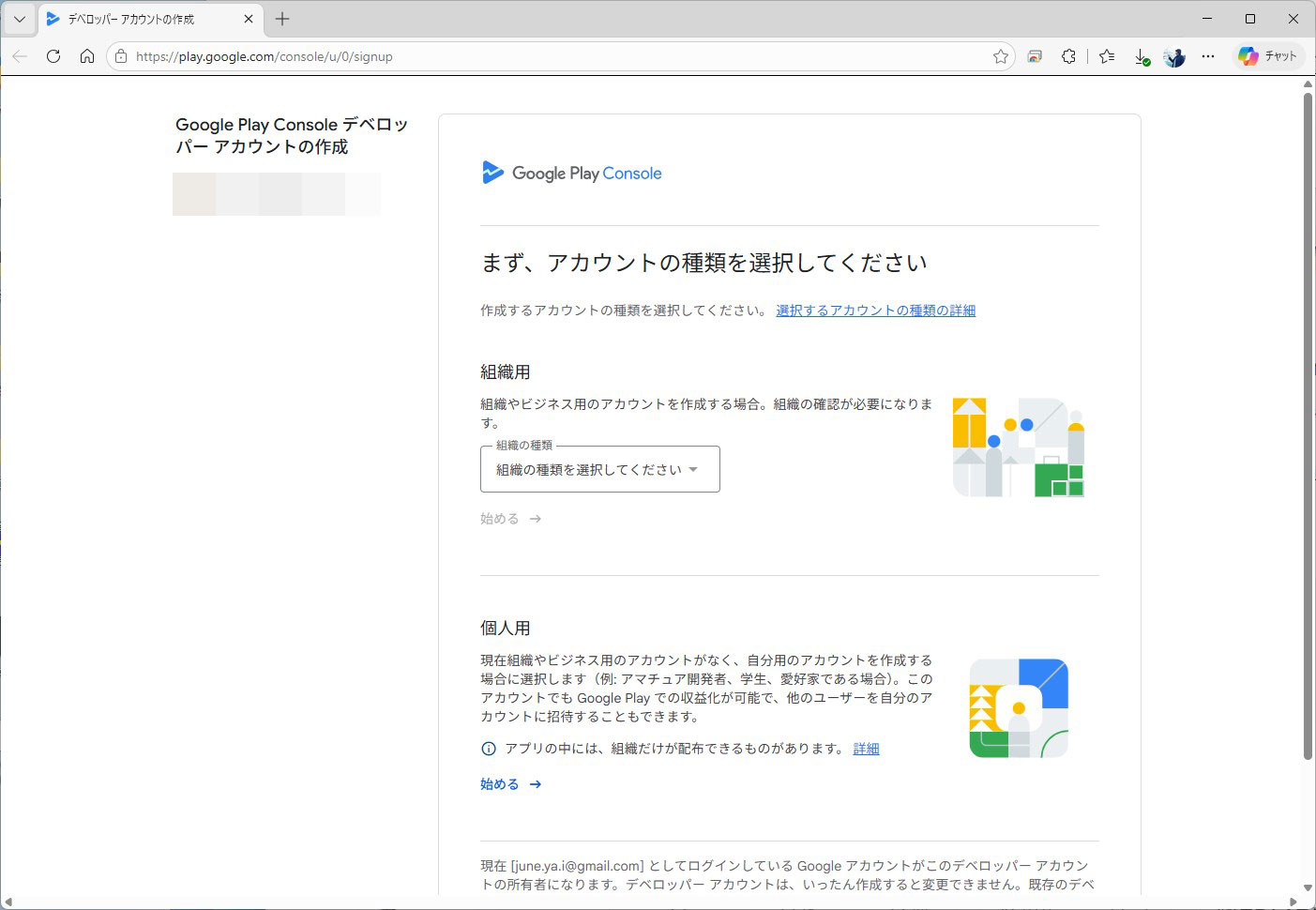Open the tab list chevron at top-left
The width and height of the screenshot is (1316, 910).
point(19,19)
